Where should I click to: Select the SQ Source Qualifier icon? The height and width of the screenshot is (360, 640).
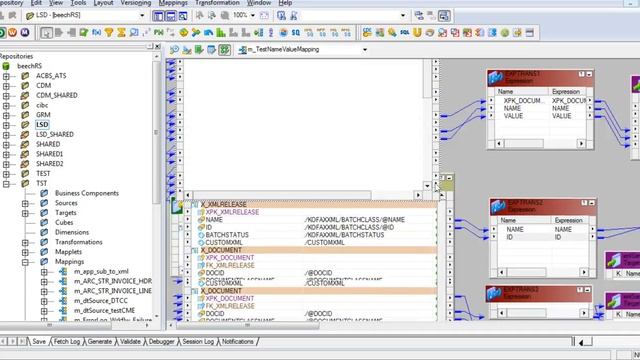[296, 33]
